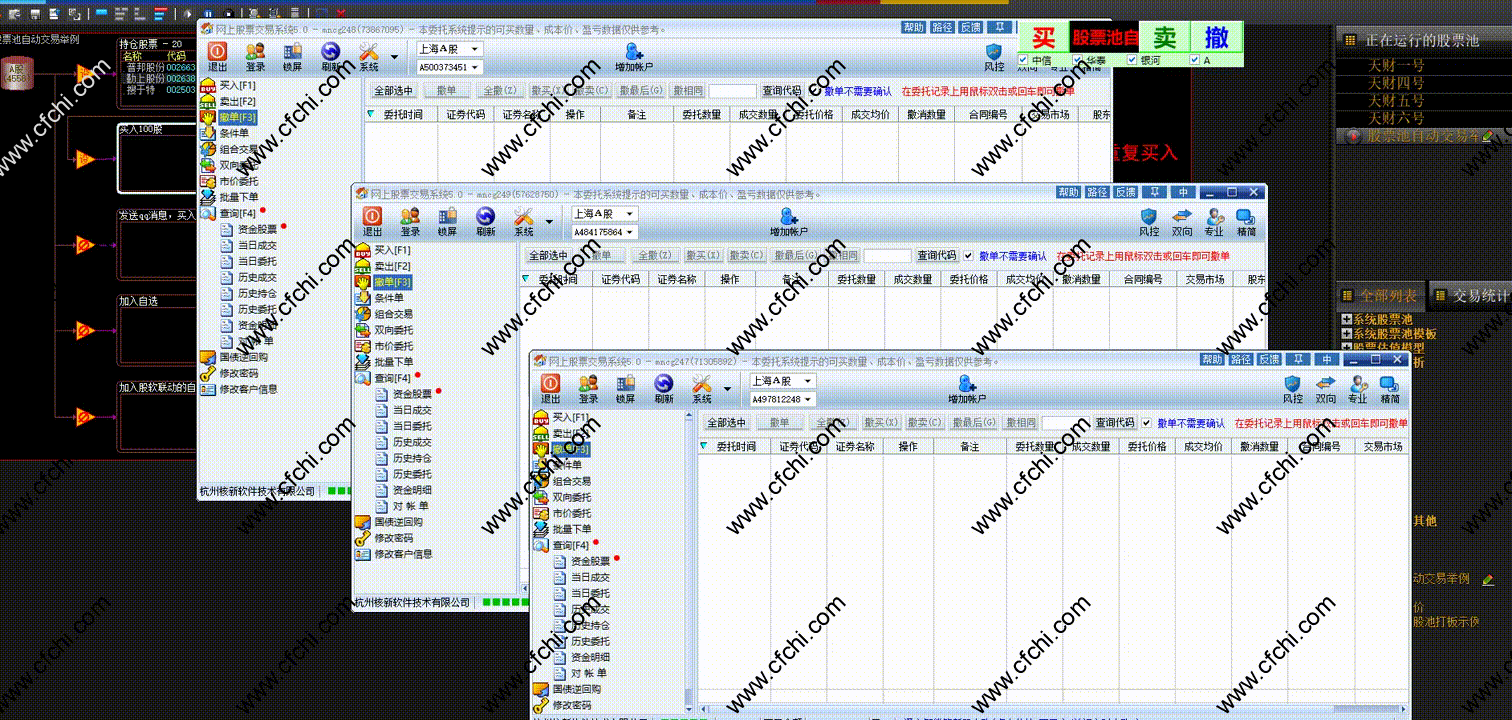
Task: Click 查询代码 button in mncg247 window
Action: coord(1114,423)
